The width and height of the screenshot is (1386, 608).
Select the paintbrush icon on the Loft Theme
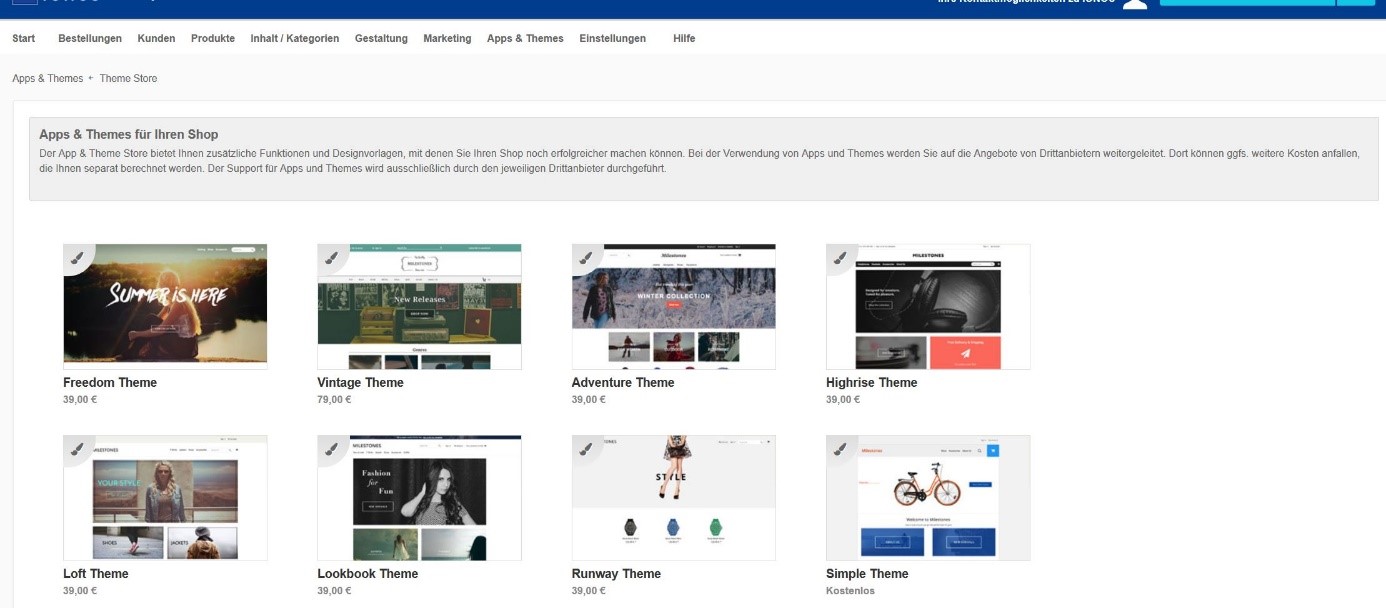pos(78,449)
